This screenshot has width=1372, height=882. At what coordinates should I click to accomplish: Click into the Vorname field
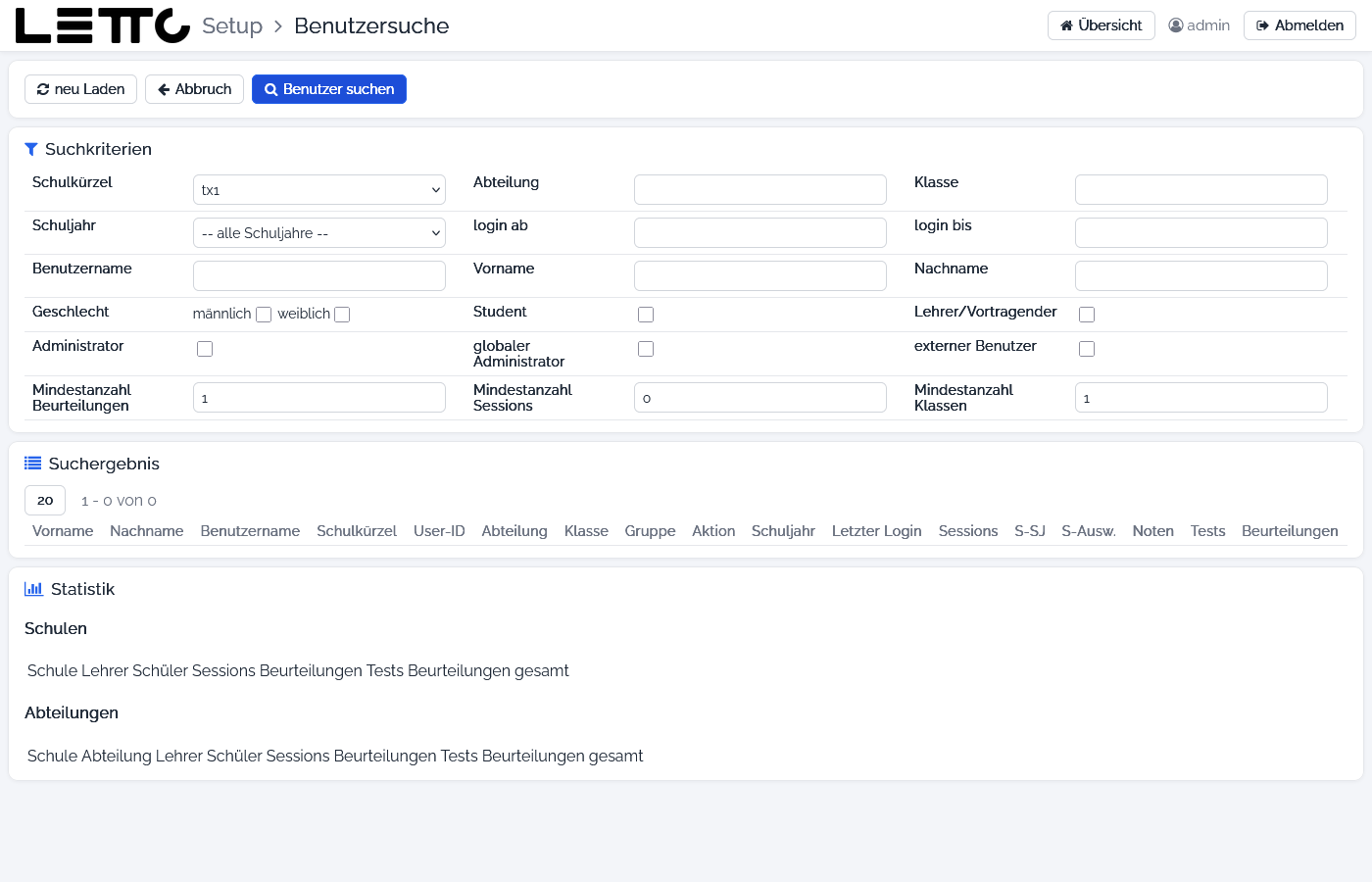760,276
